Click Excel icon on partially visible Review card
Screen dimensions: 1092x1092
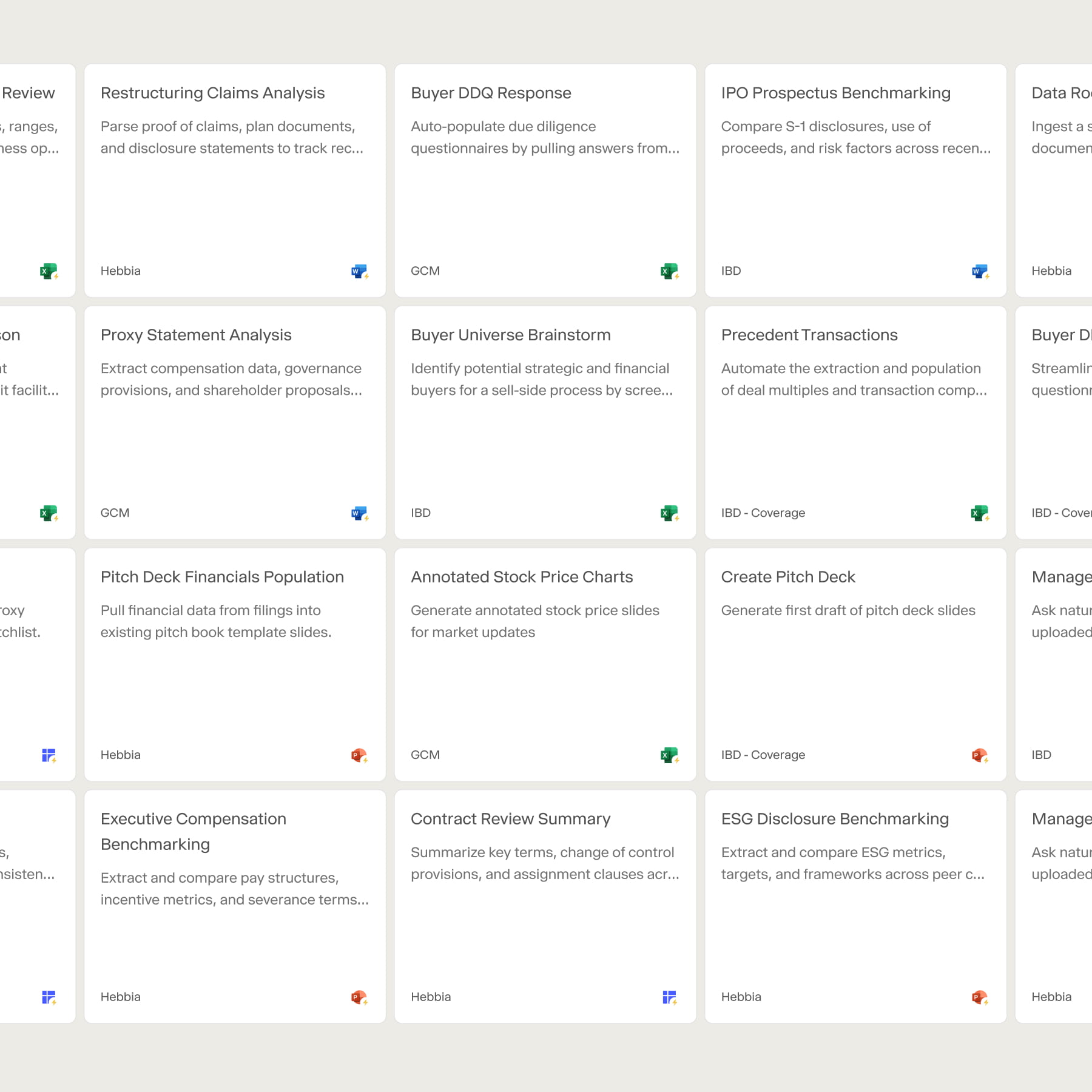tap(49, 271)
